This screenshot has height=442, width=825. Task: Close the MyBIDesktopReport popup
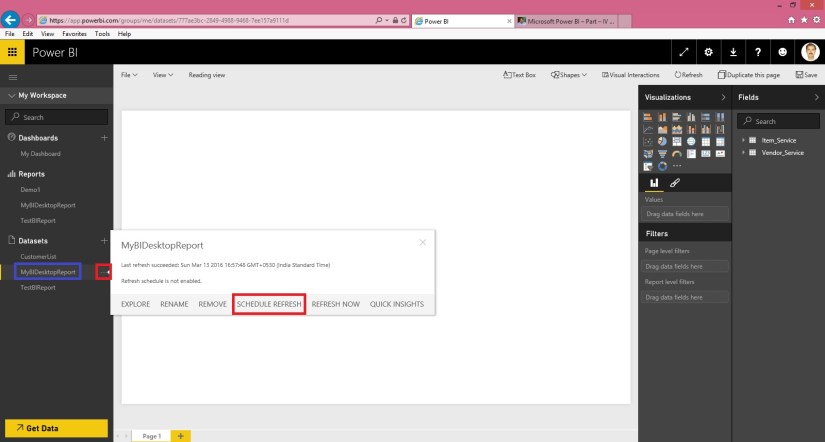click(x=422, y=243)
